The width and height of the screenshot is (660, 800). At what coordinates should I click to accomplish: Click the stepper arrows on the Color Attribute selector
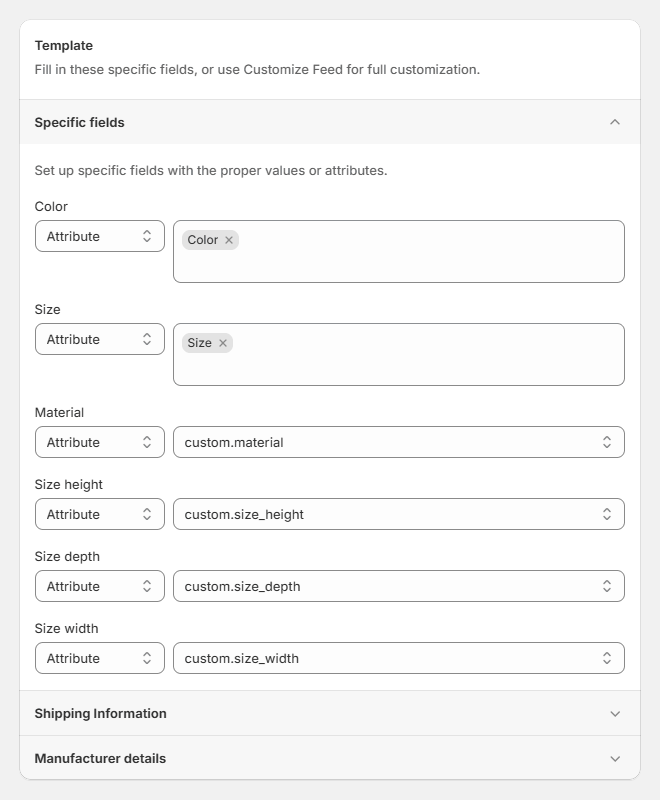(146, 236)
